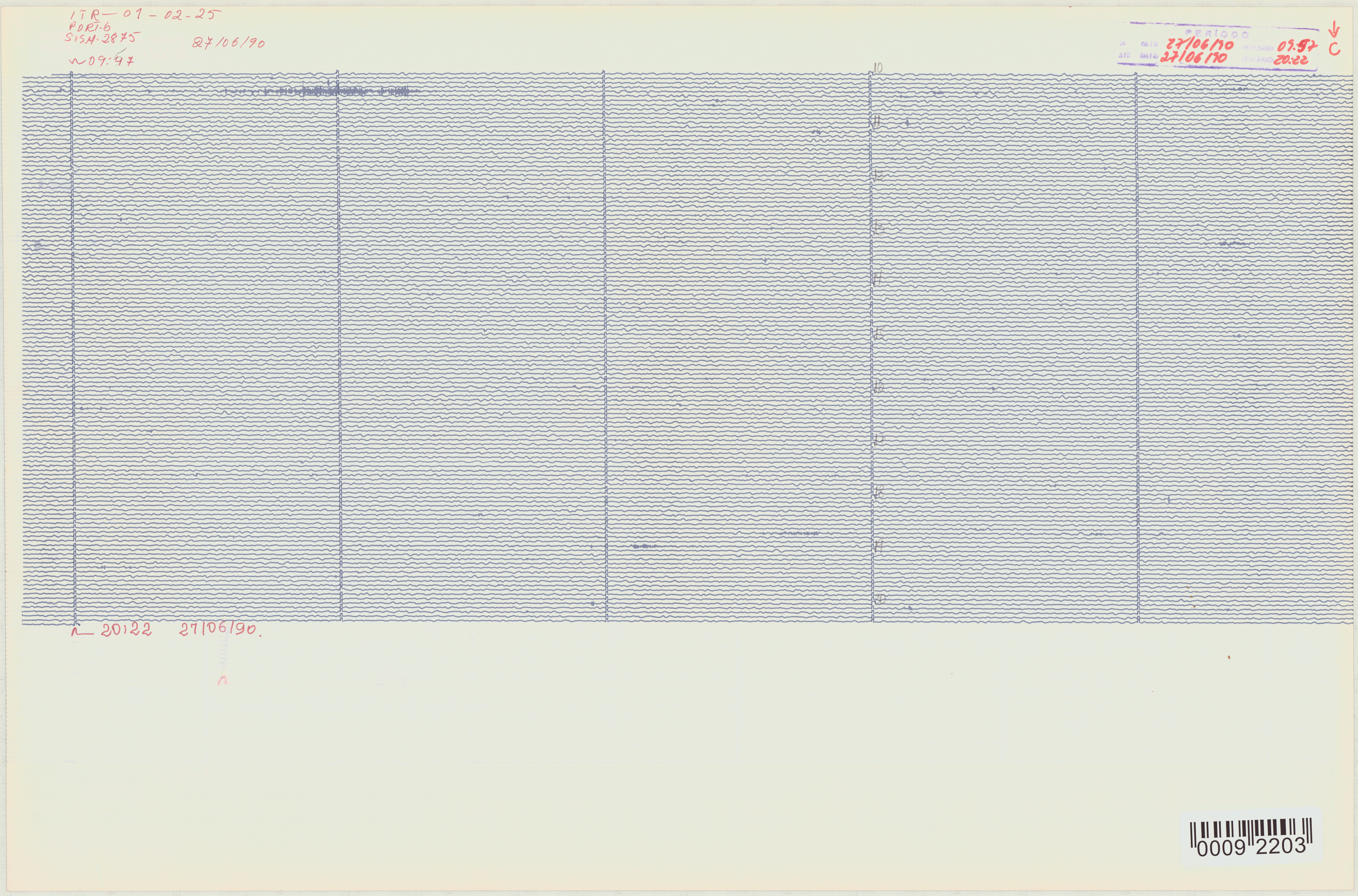Click the hour mark '16' on the trace
The height and width of the screenshot is (896, 1358).
[x=879, y=387]
